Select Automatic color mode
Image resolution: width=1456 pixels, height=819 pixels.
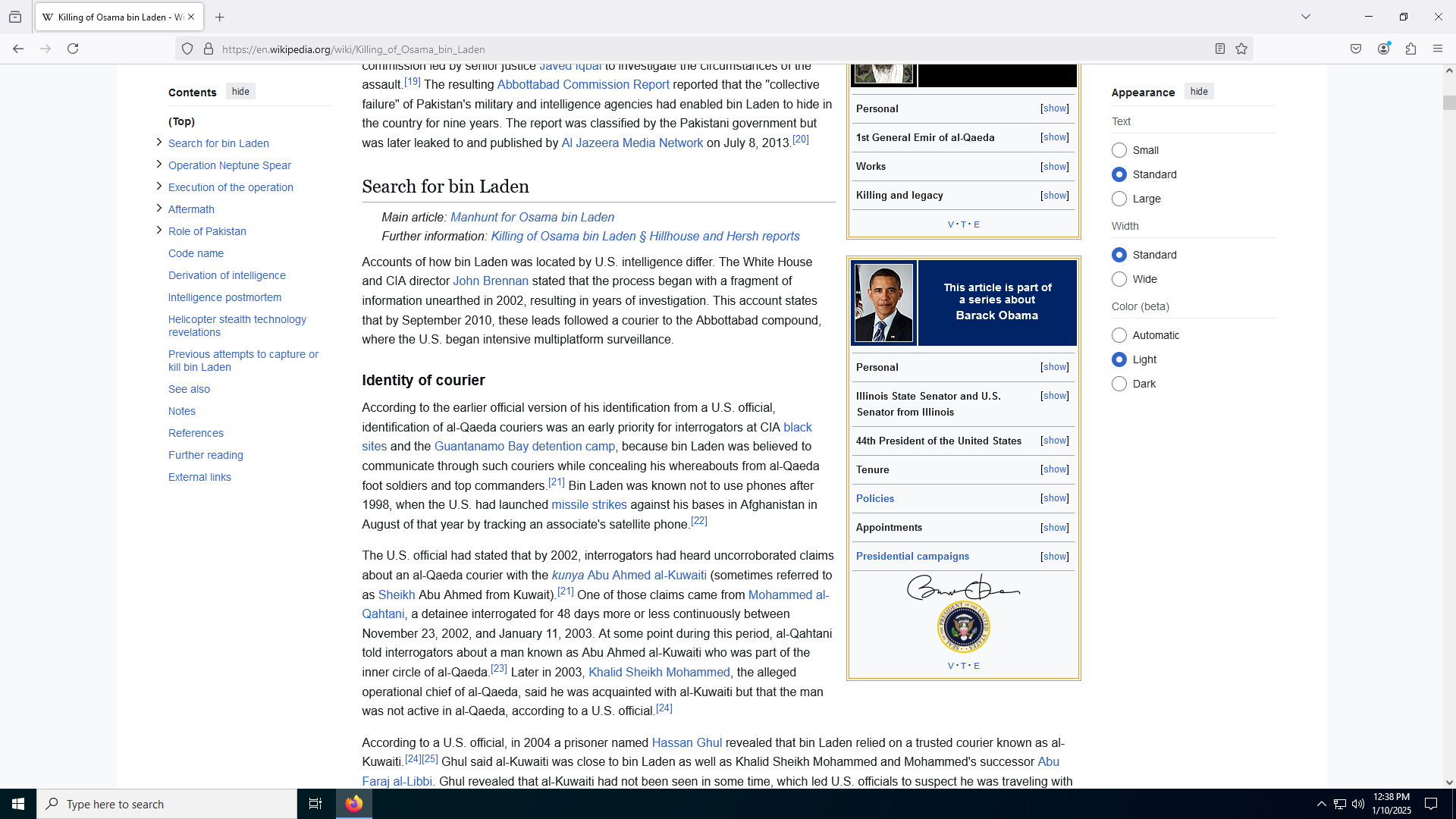click(x=1119, y=335)
